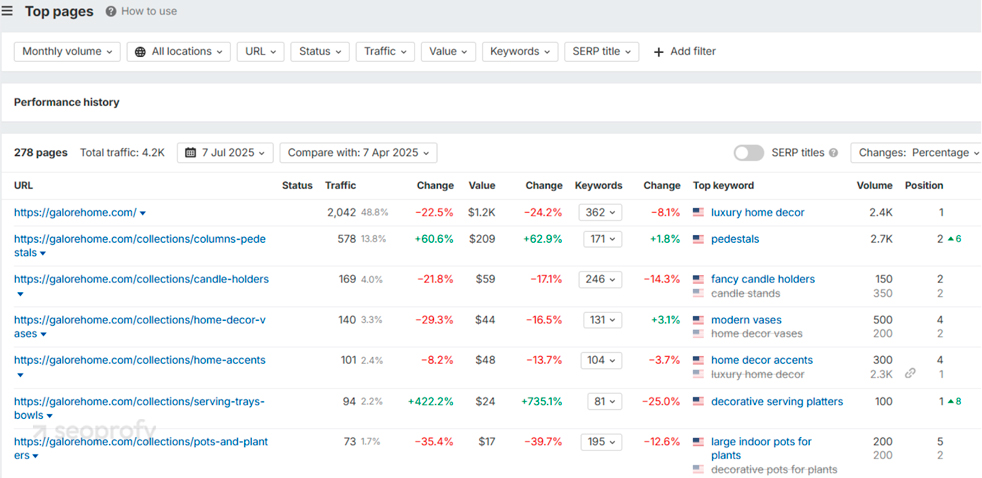
Task: Open the Traffic filter dropdown
Action: (385, 51)
